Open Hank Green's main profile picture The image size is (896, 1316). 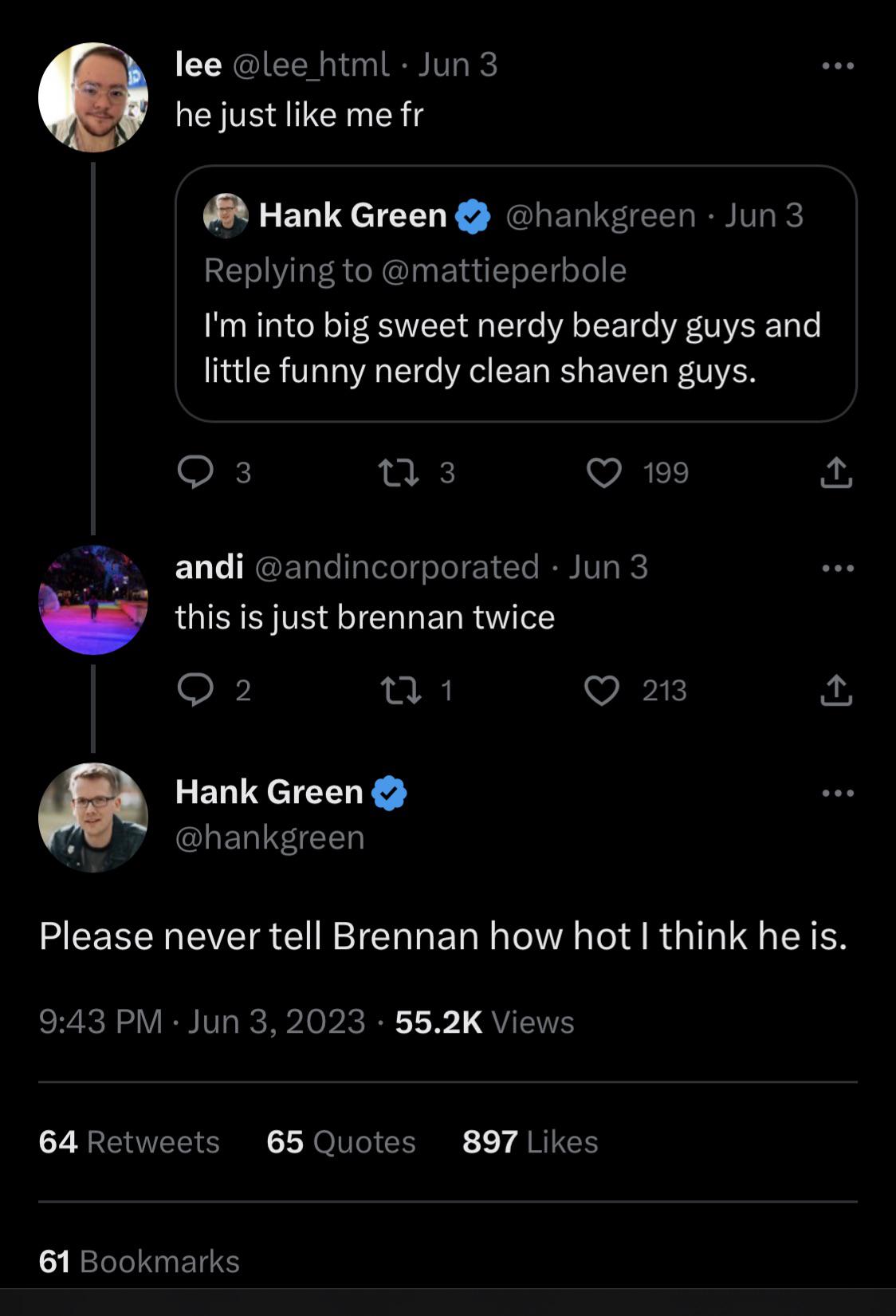coord(93,817)
